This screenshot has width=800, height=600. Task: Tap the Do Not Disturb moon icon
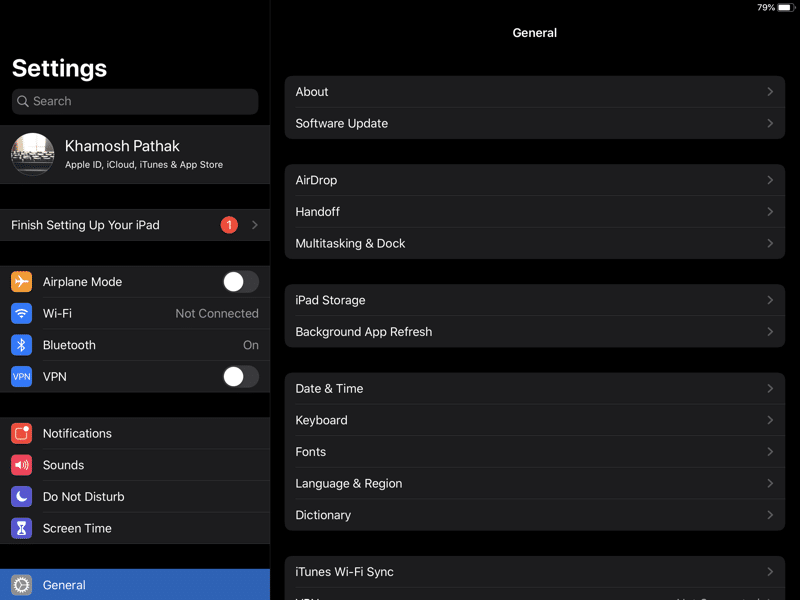coord(22,497)
